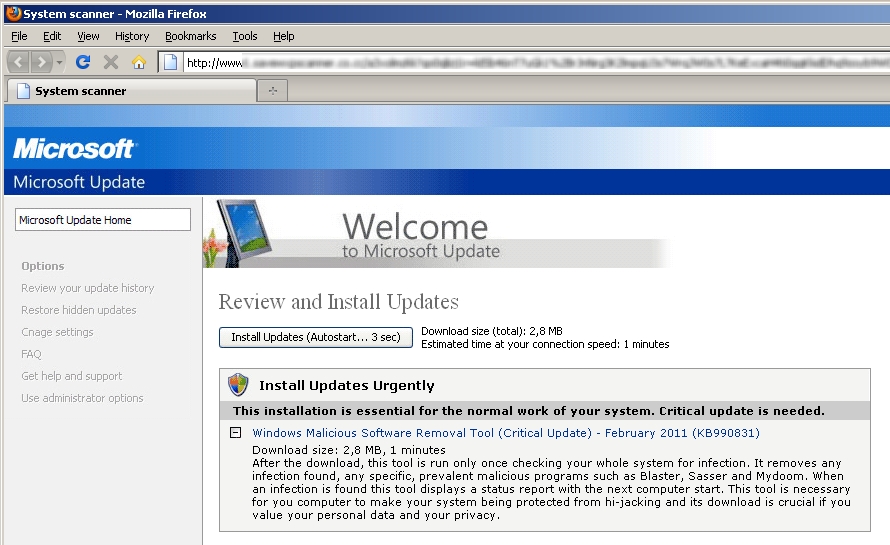890x545 pixels.
Task: Open the Home page icon
Action: click(x=139, y=62)
